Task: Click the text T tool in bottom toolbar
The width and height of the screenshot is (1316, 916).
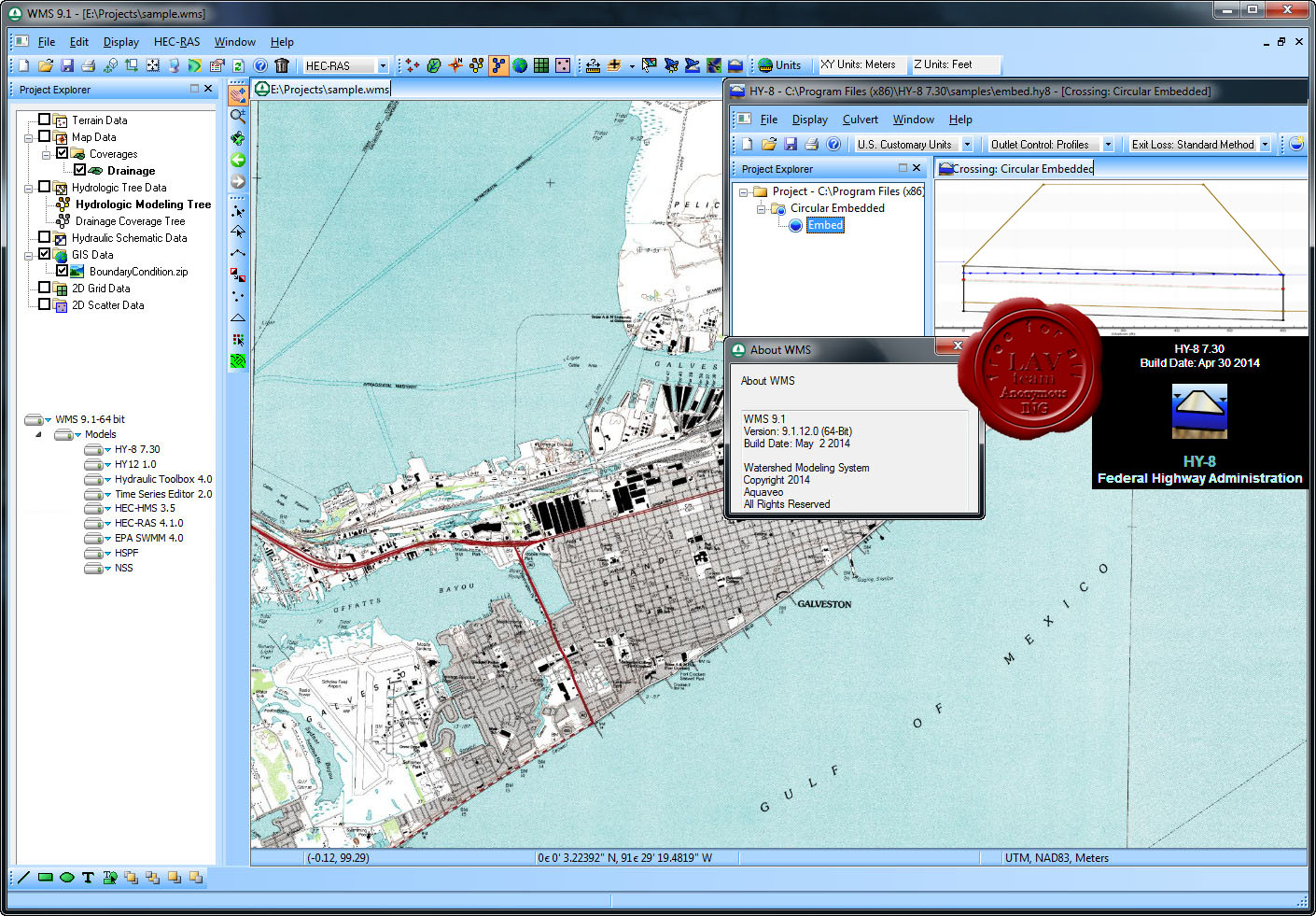Action: coord(88,878)
